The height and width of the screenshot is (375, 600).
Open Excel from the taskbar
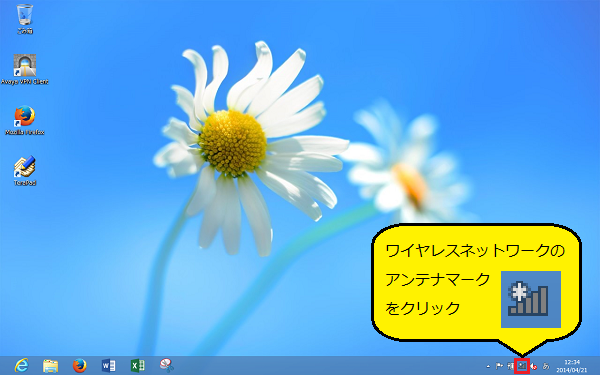[138, 366]
